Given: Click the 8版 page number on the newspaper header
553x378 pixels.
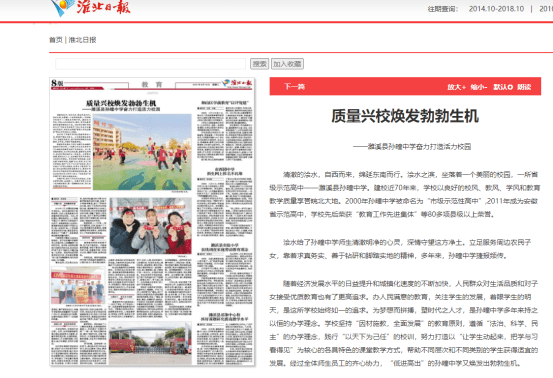Looking at the screenshot, I should [x=57, y=83].
